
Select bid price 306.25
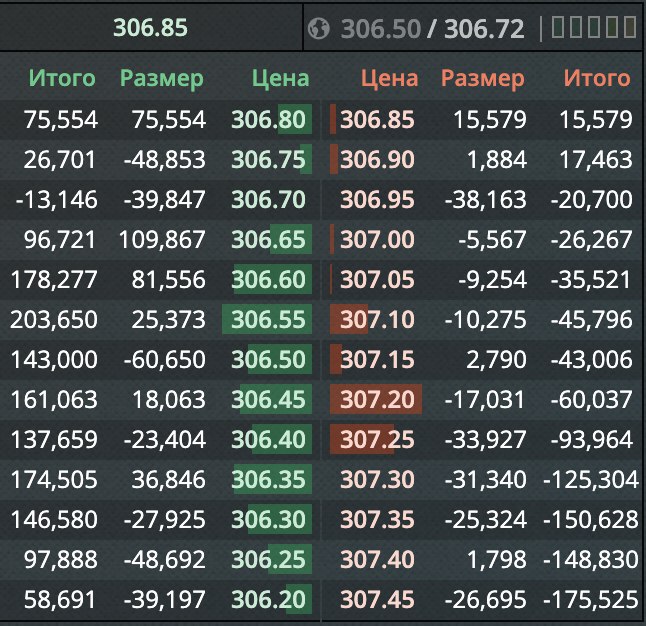coord(268,559)
